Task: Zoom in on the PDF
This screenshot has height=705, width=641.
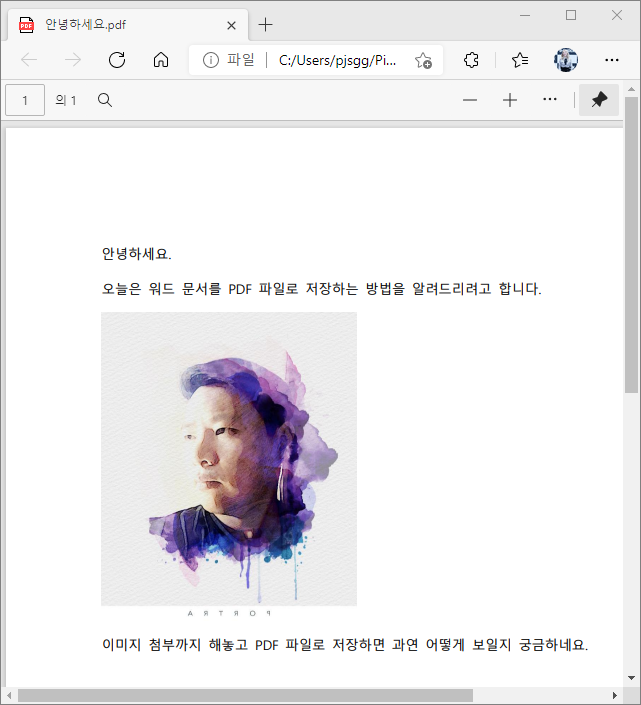Action: click(x=510, y=100)
